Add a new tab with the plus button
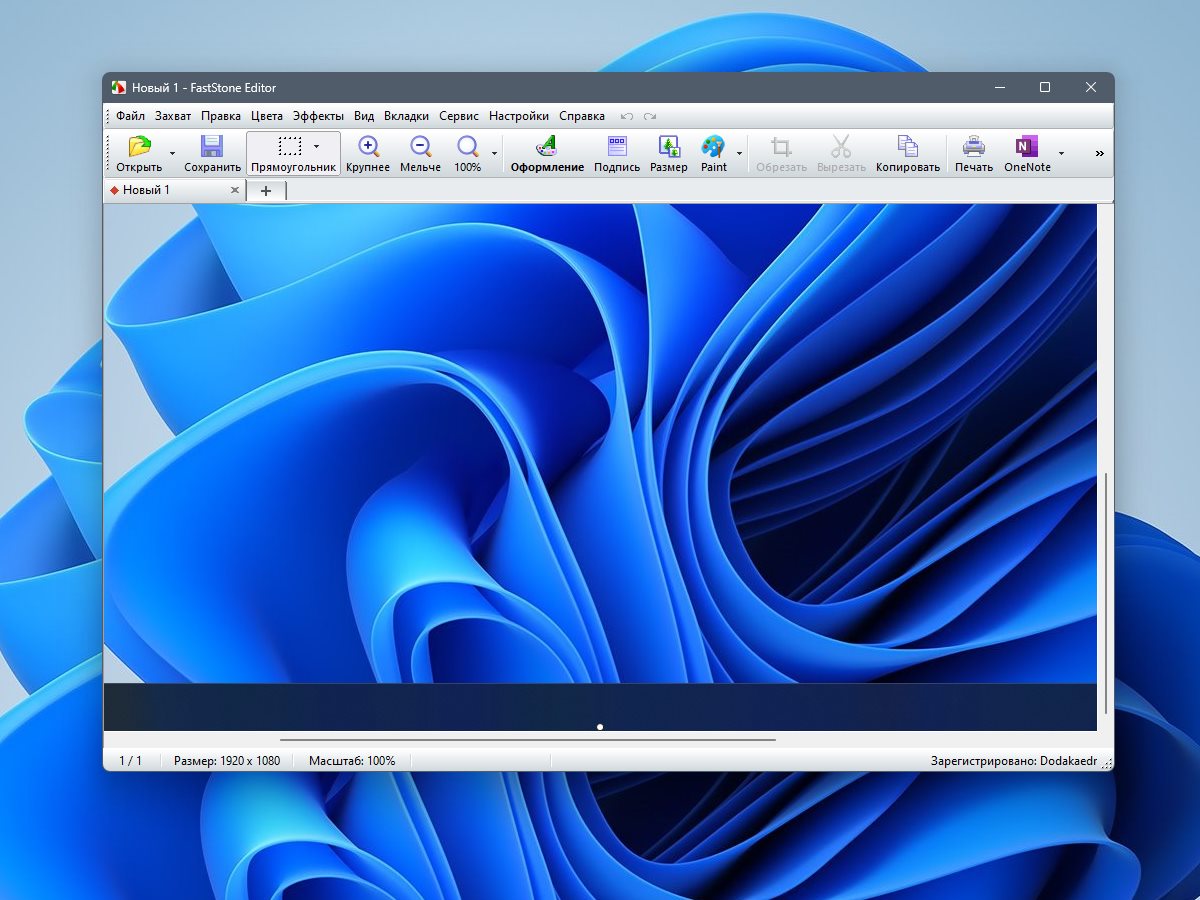The height and width of the screenshot is (900, 1200). pos(266,191)
